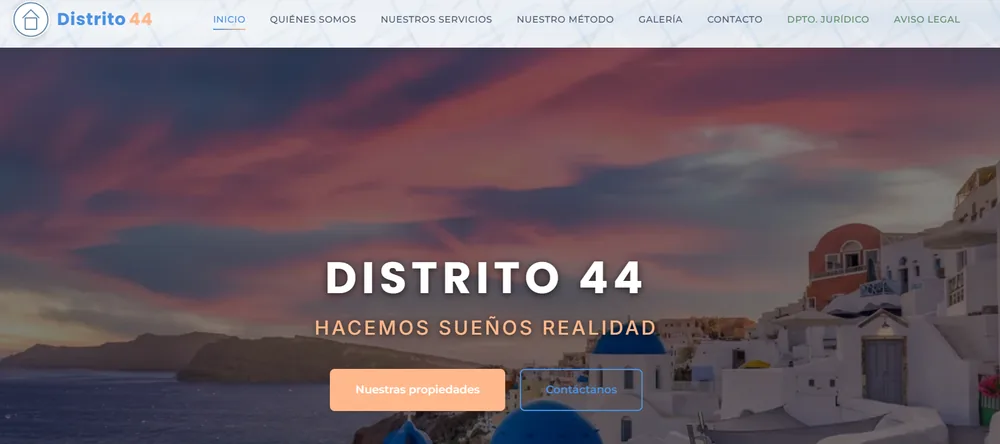1000x444 pixels.
Task: Open Nuestros Servicios in navigation
Action: pos(436,20)
